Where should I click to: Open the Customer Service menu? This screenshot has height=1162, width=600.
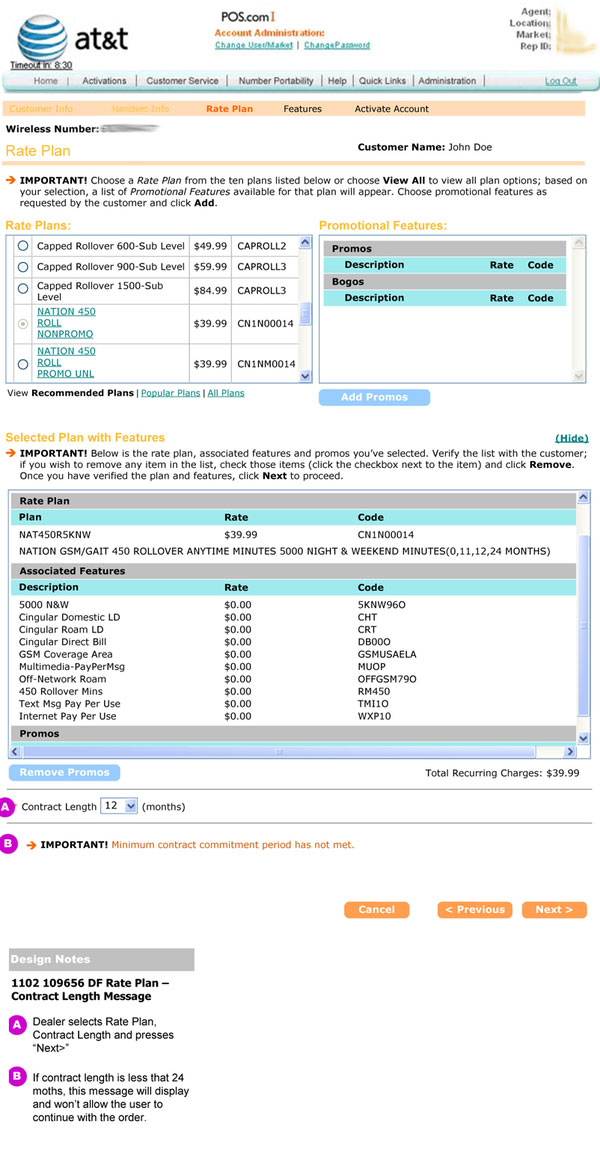[182, 81]
